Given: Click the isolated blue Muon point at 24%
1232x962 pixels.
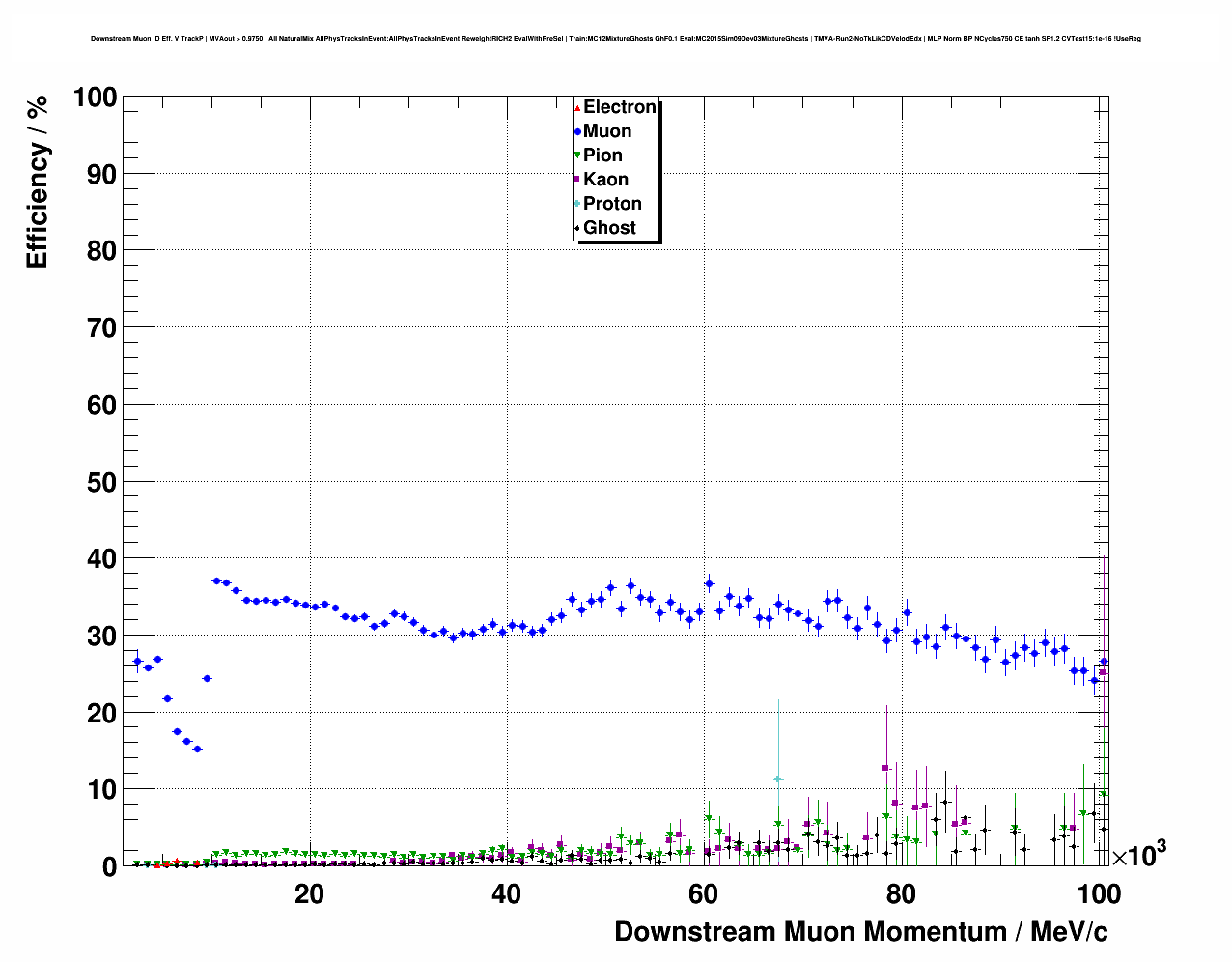Looking at the screenshot, I should pyautogui.click(x=207, y=679).
